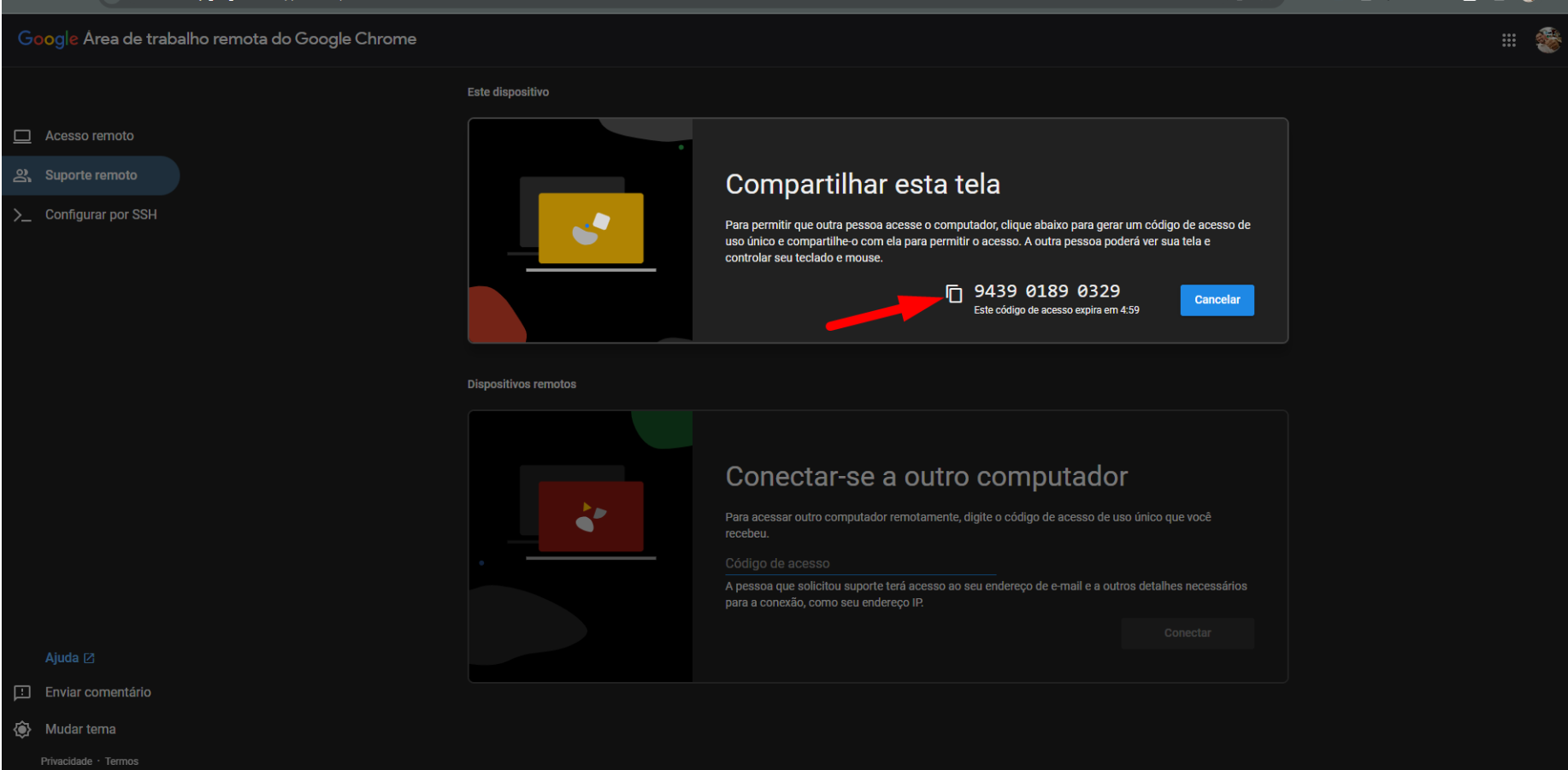The width and height of the screenshot is (1568, 770).
Task: Cancel the screen sharing code
Action: [x=1217, y=300]
